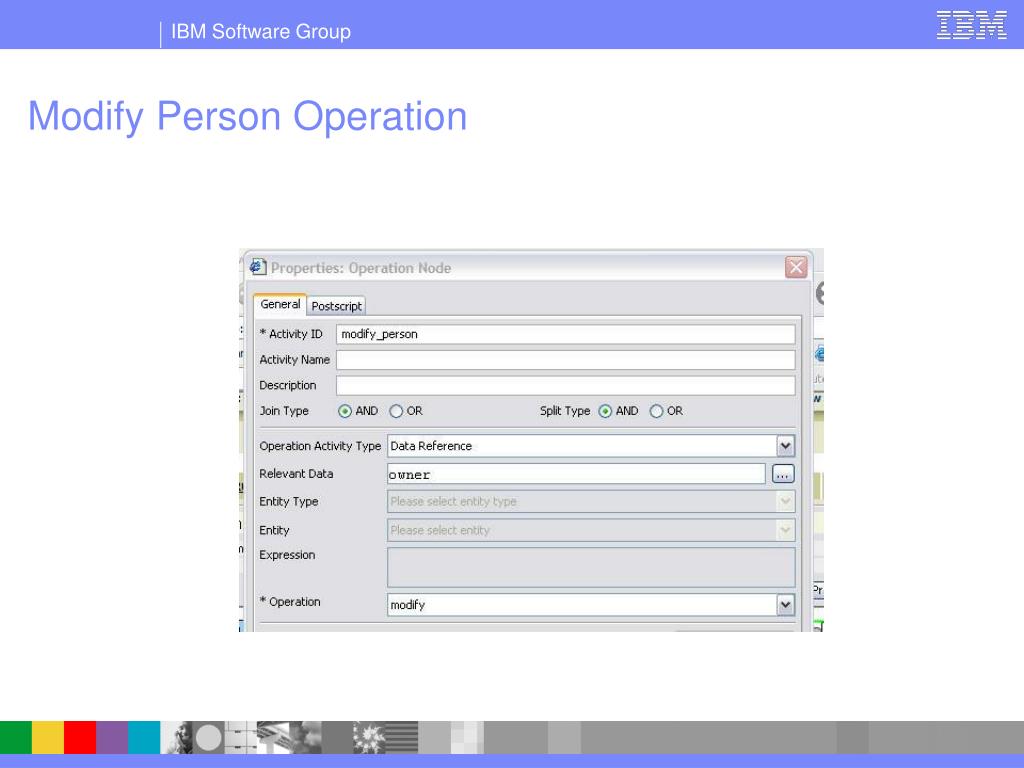Expand the disabled Entity Type dropdown

coord(785,502)
